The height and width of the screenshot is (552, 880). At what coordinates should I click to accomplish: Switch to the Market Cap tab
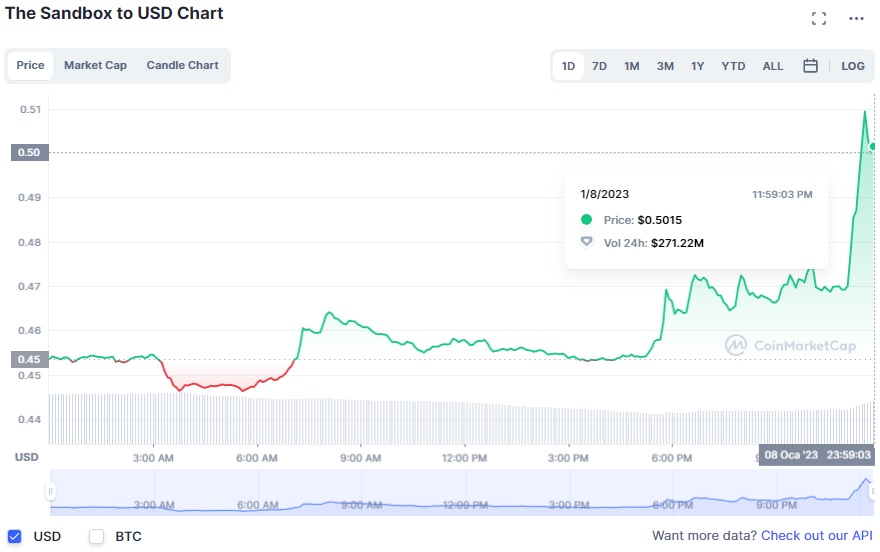click(x=95, y=66)
